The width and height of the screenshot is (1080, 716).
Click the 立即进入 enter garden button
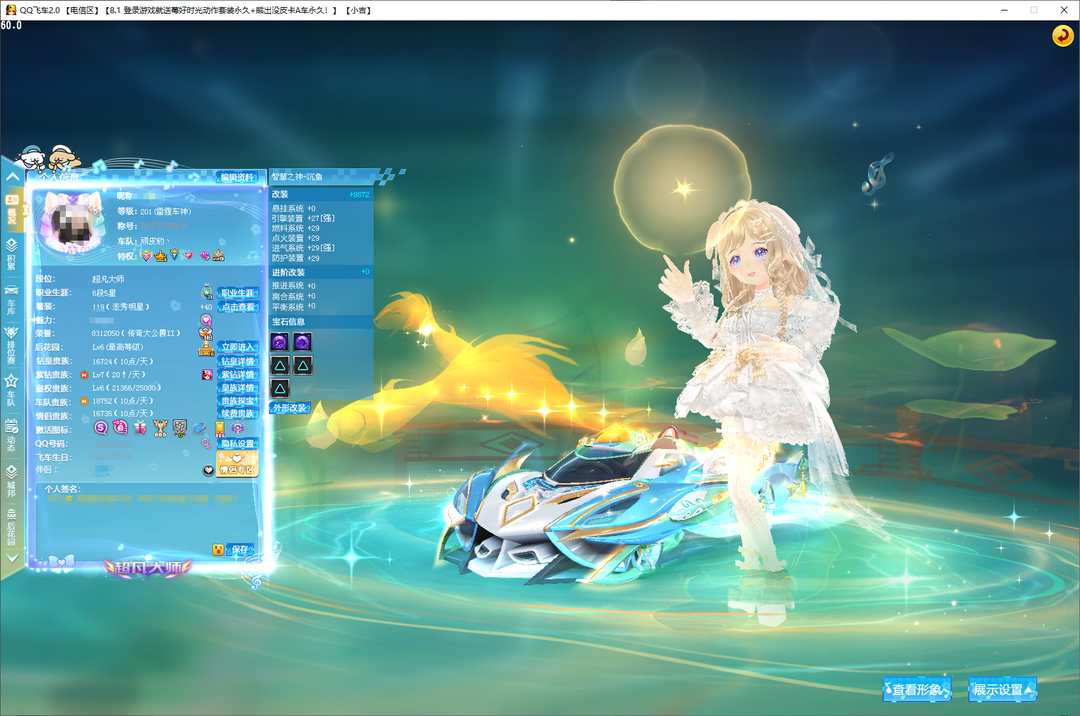pos(238,347)
